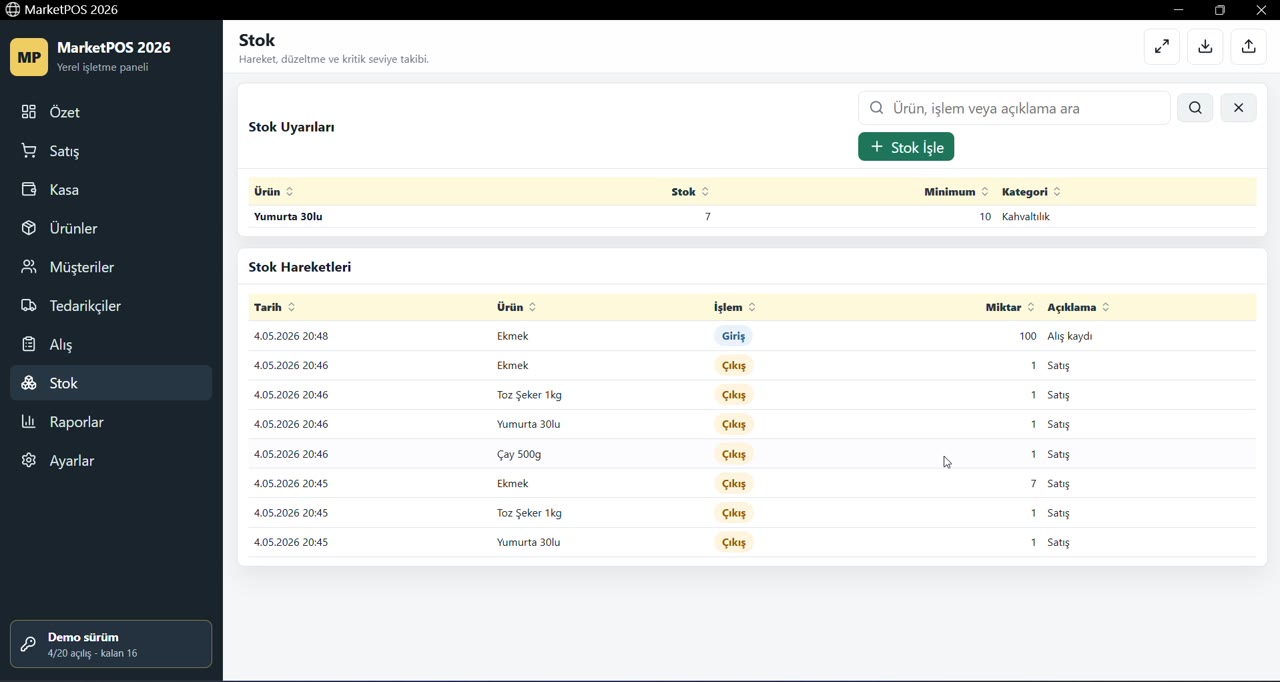The width and height of the screenshot is (1280, 682).
Task: Click the Stok Uyarıları heading
Action: pyautogui.click(x=291, y=128)
